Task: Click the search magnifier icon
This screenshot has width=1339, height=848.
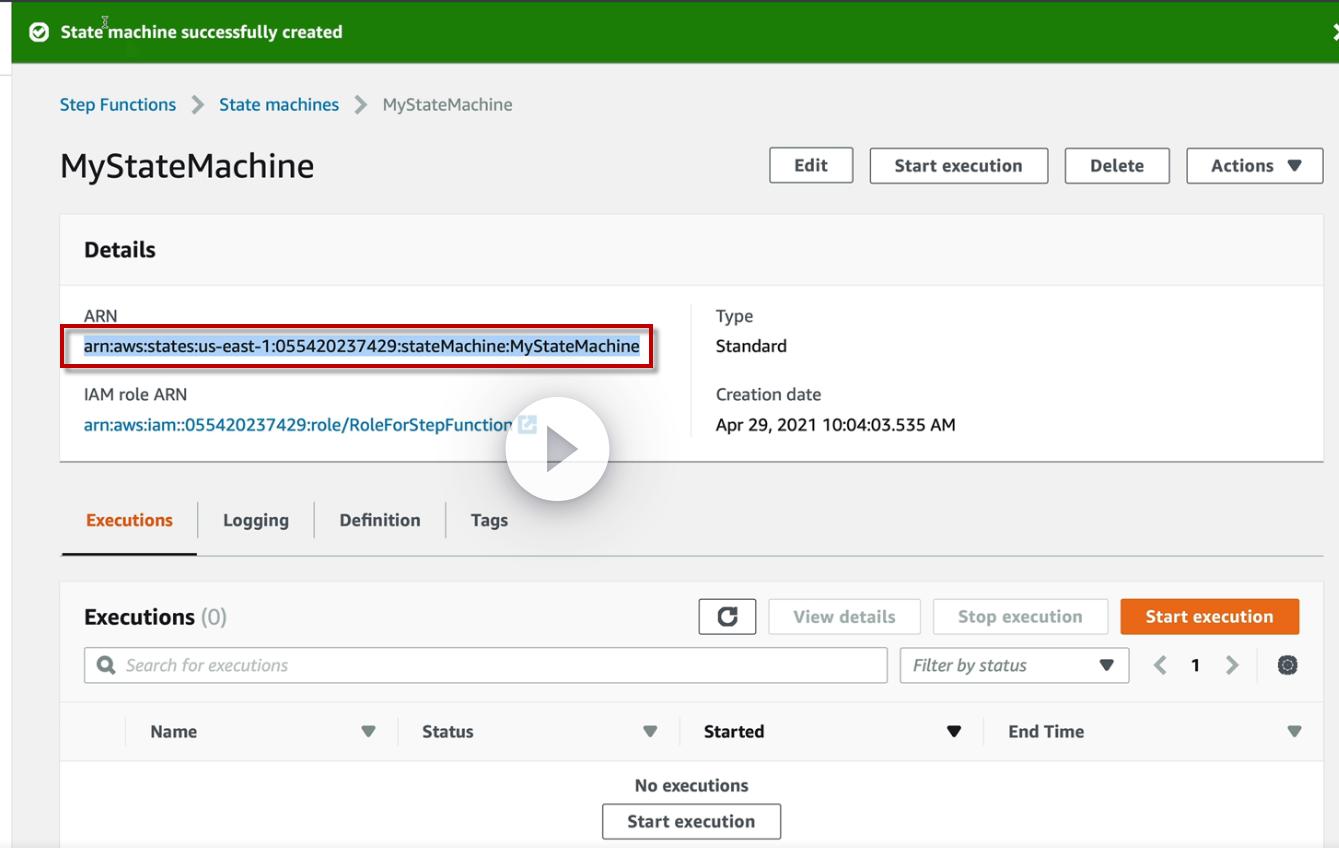Action: (106, 665)
